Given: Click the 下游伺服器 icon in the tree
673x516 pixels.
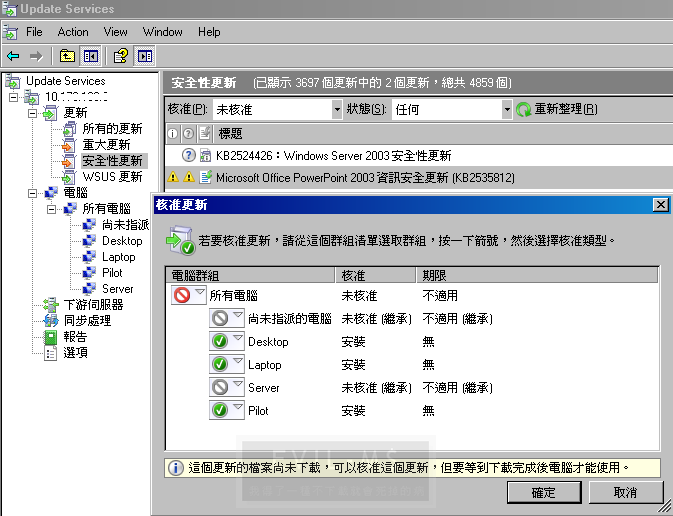Looking at the screenshot, I should pos(51,305).
